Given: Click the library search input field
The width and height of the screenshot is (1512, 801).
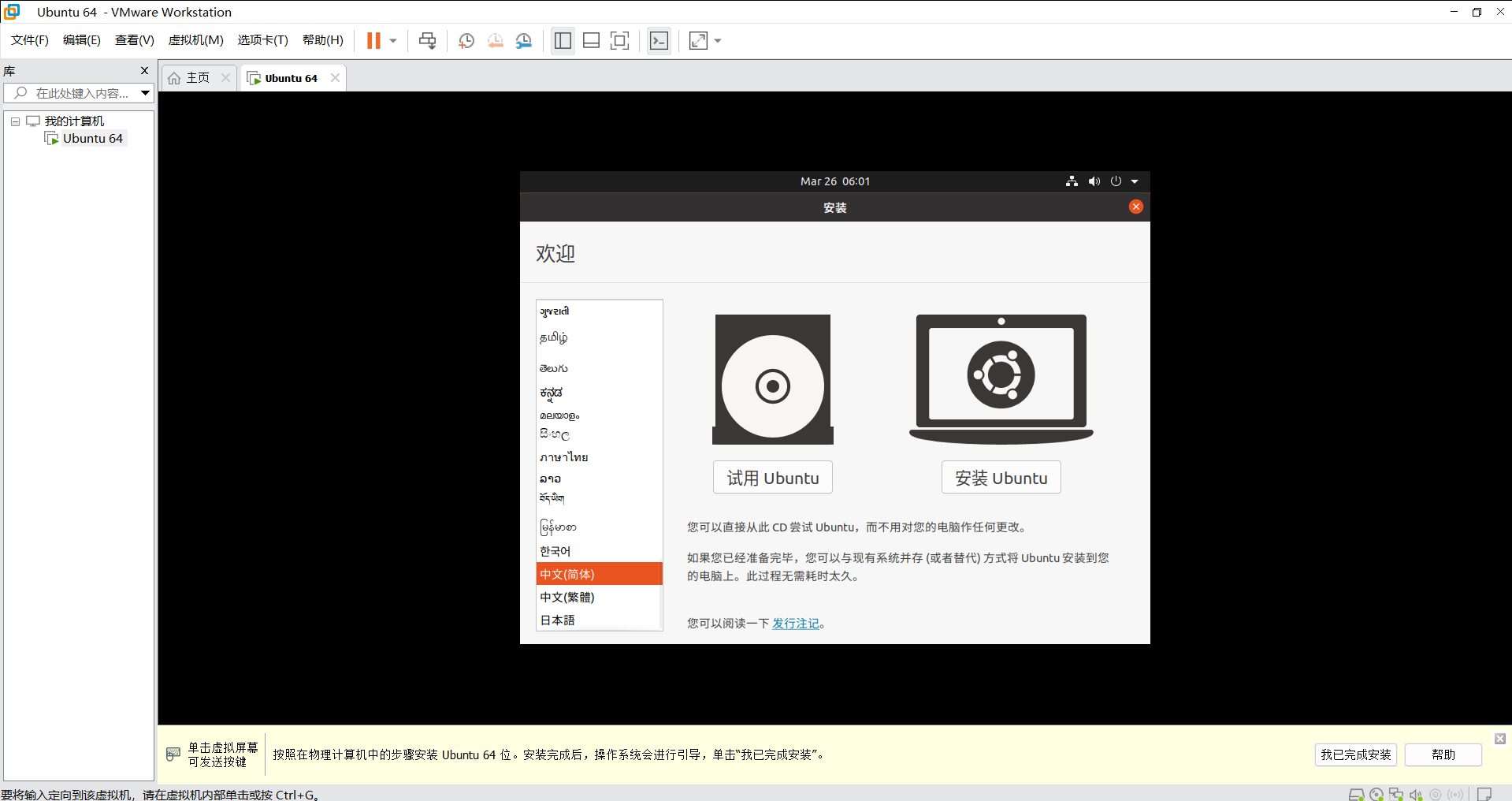Looking at the screenshot, I should pos(71,93).
